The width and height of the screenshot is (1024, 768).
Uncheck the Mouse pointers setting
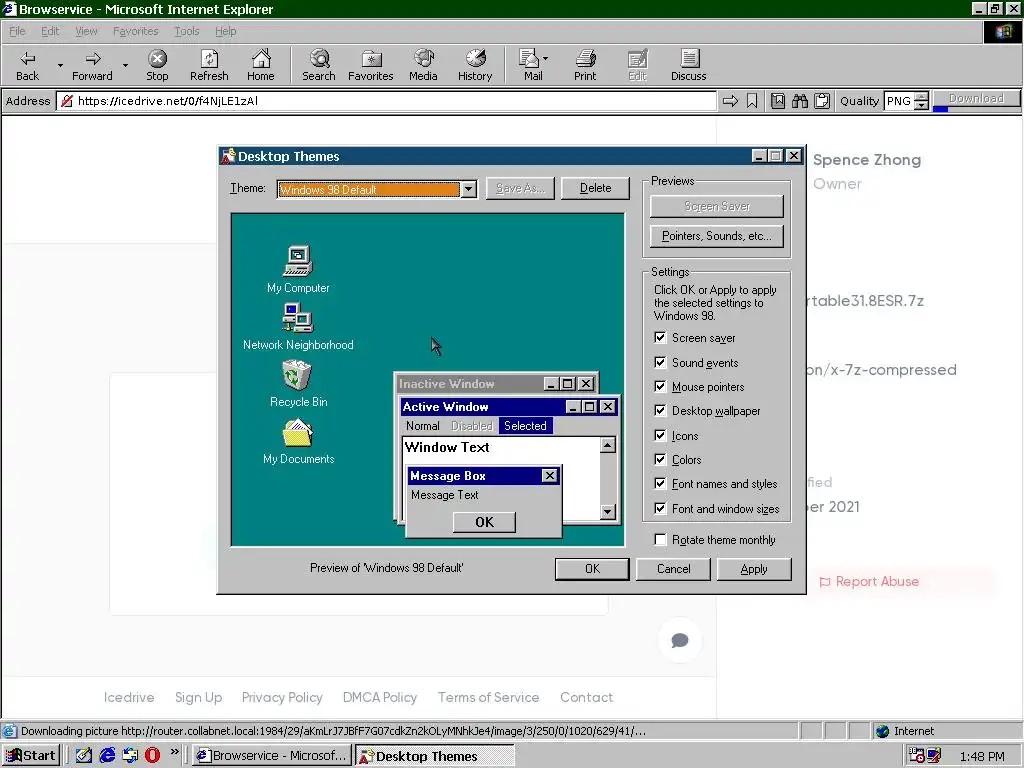[660, 387]
